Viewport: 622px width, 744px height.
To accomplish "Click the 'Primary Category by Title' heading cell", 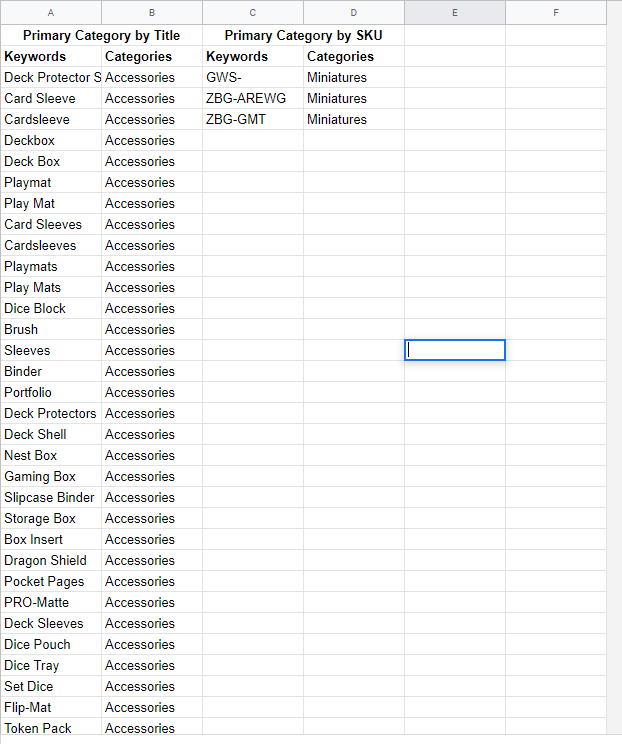I will [102, 36].
